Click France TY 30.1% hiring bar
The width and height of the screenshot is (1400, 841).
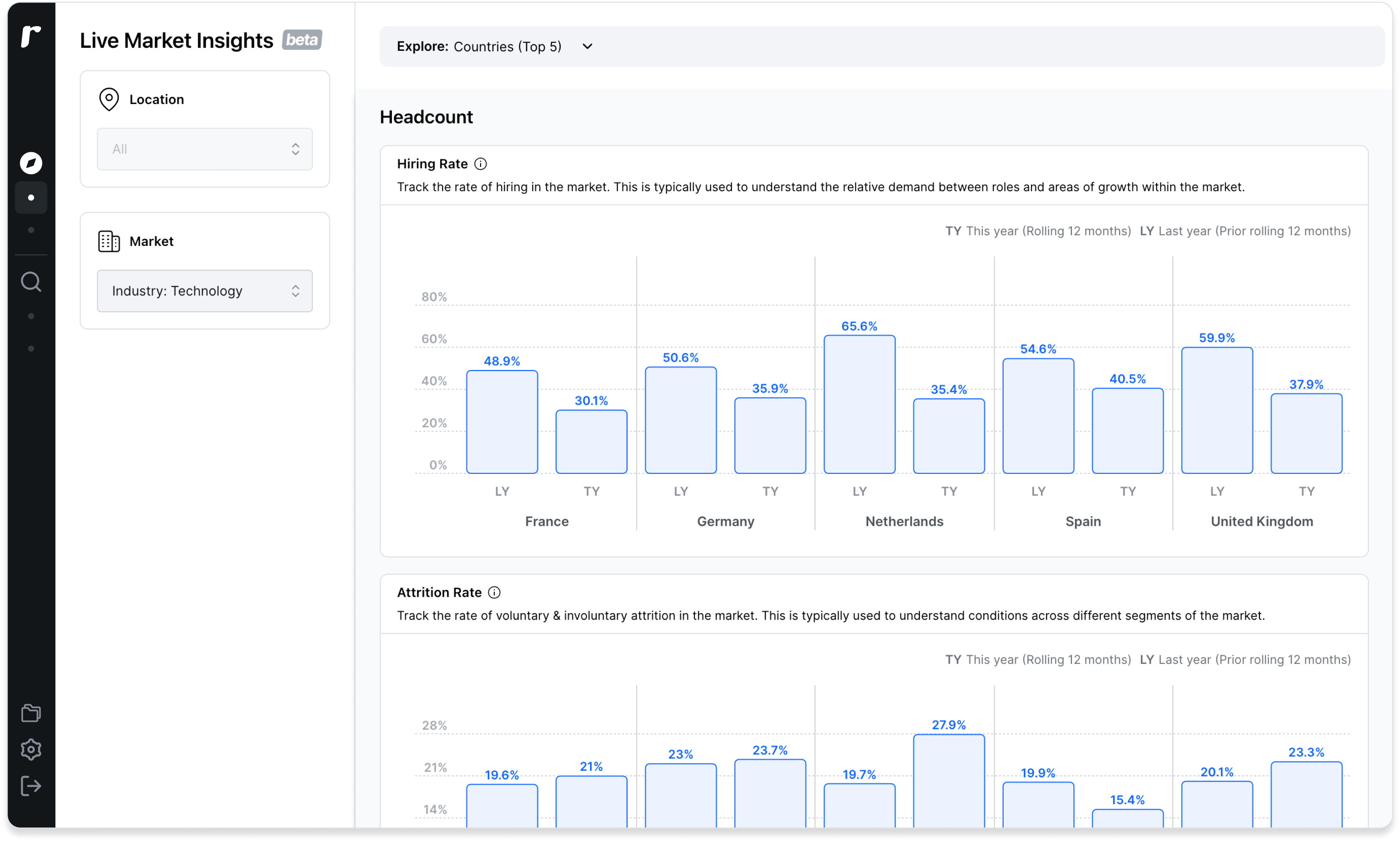click(x=591, y=442)
